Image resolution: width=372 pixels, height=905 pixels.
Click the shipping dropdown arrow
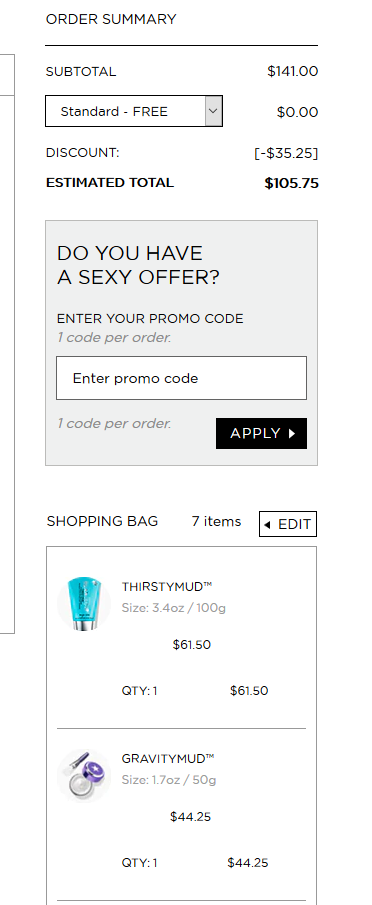(213, 111)
